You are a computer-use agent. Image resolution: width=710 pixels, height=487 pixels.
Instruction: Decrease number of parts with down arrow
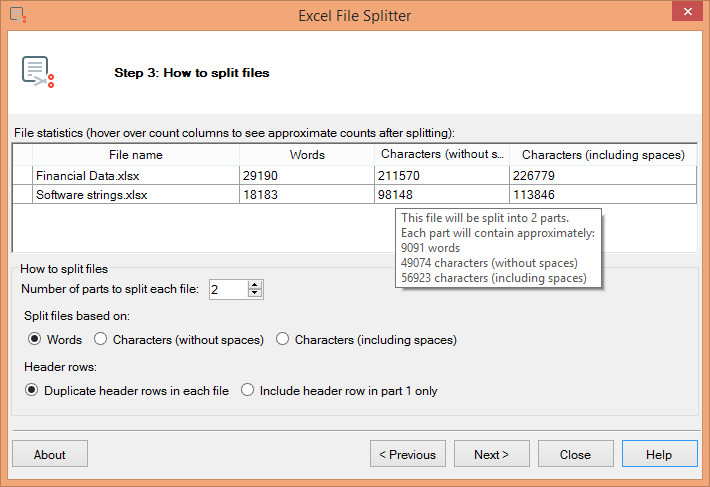point(255,294)
